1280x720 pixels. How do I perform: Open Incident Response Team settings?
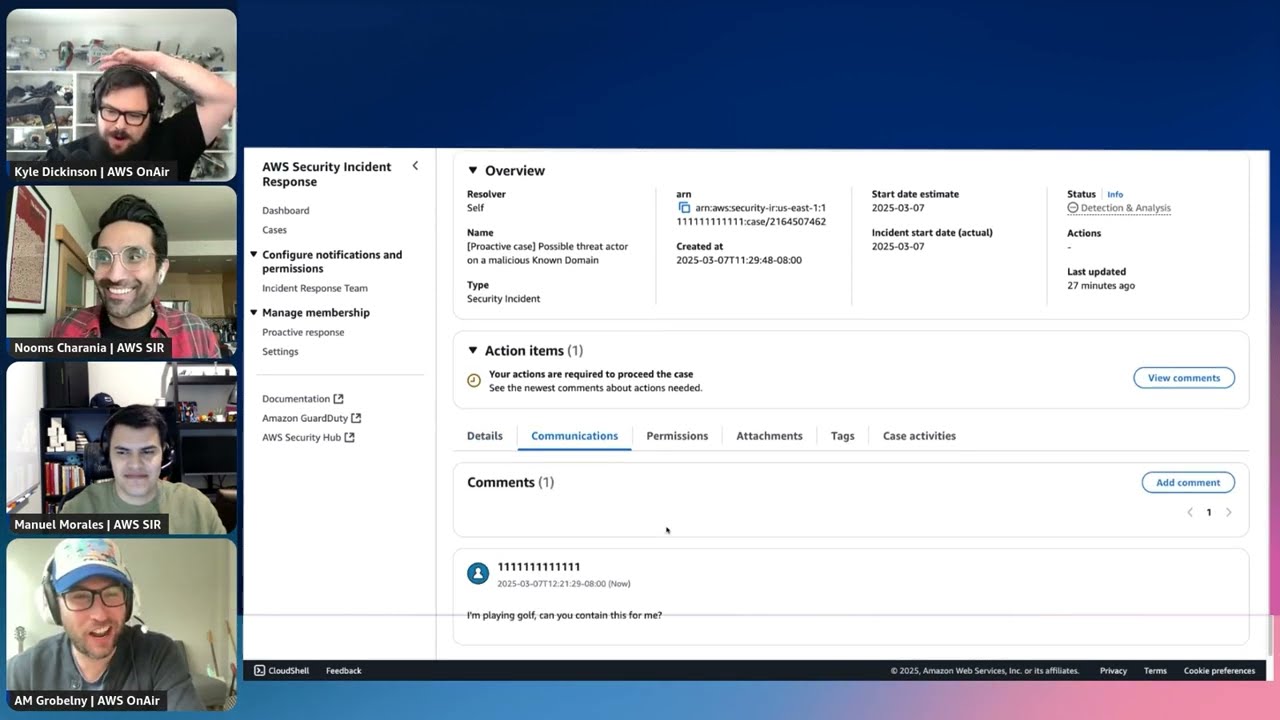tap(315, 288)
